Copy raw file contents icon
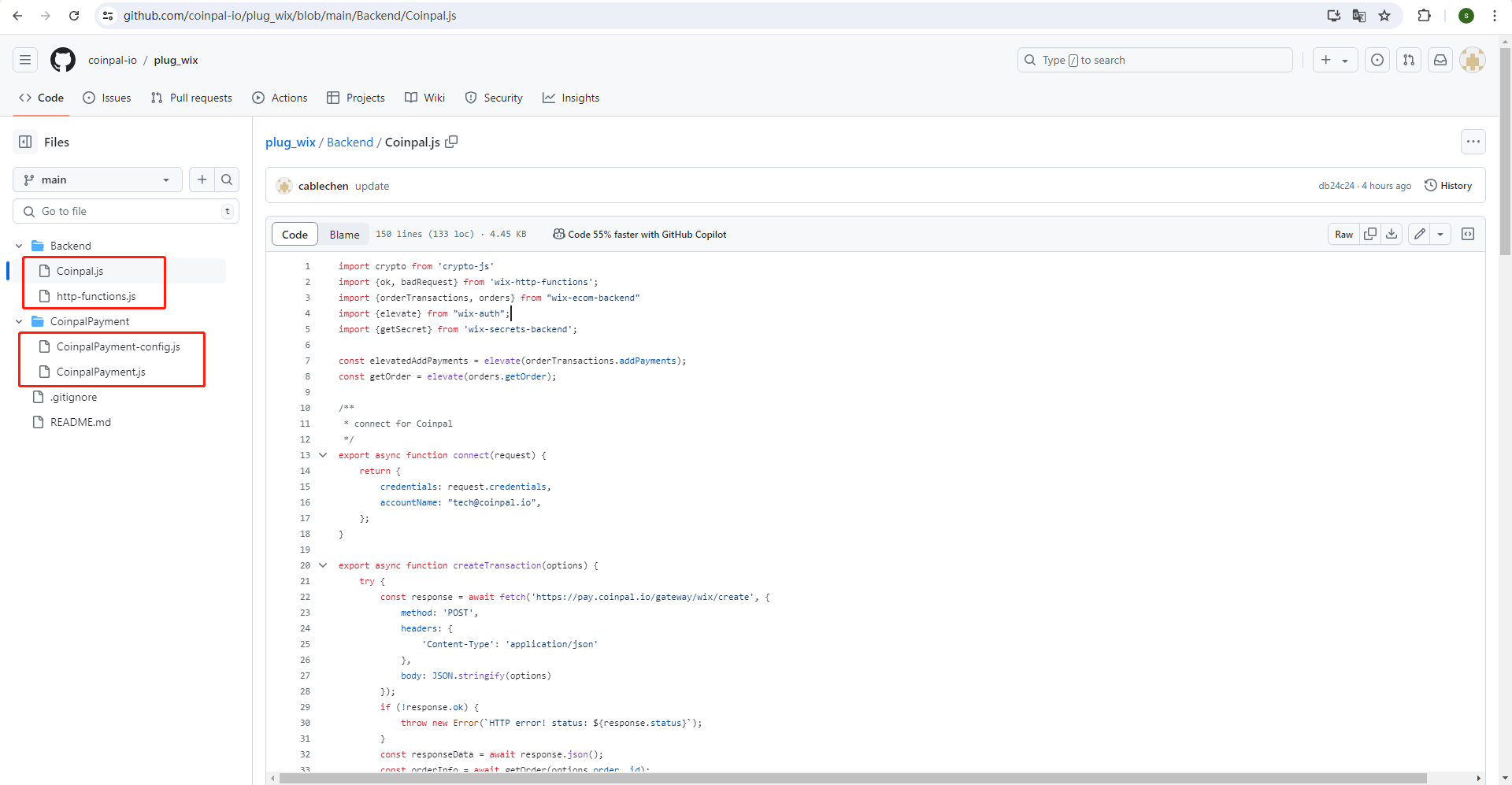 point(1370,234)
